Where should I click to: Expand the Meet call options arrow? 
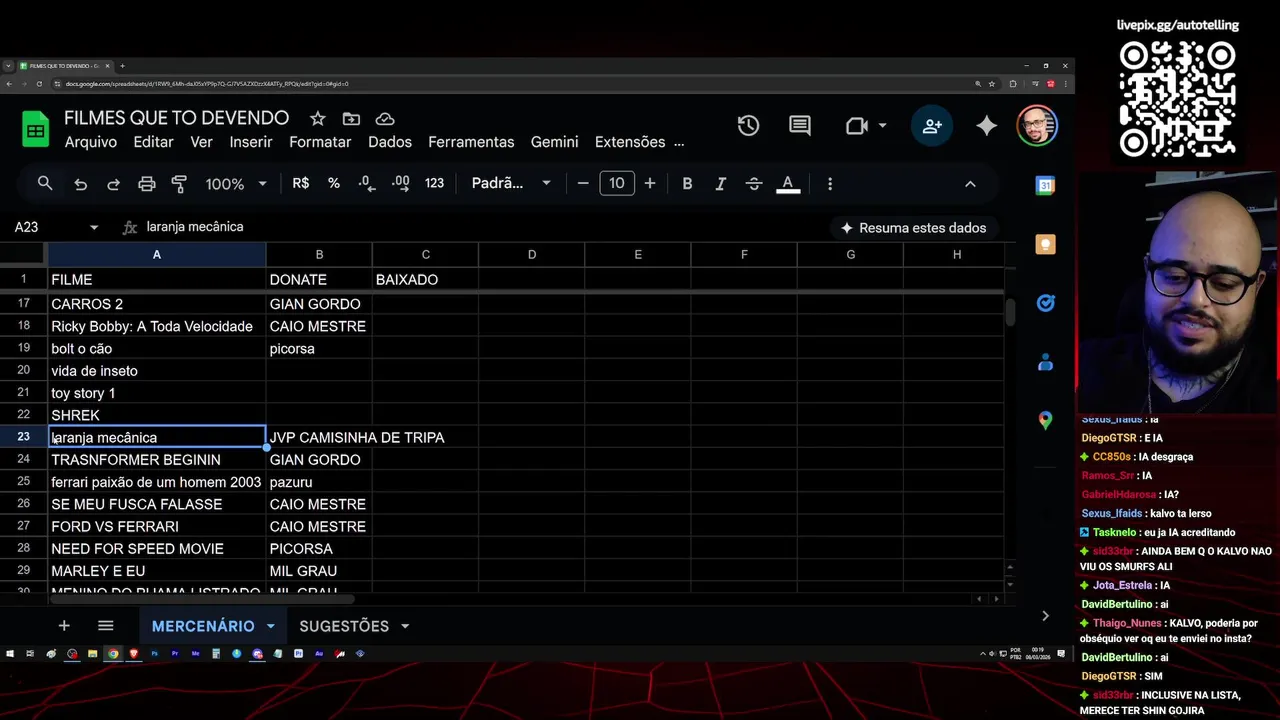pos(882,126)
